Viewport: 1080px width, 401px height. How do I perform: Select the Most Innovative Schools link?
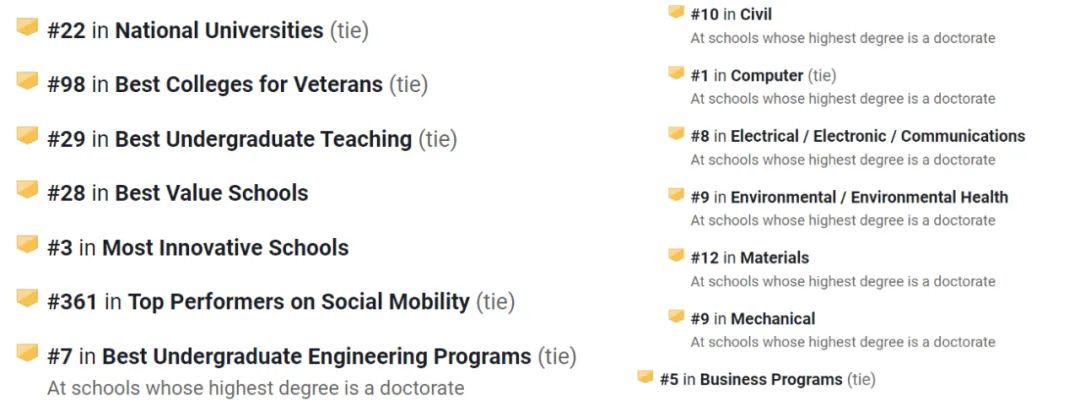[226, 247]
